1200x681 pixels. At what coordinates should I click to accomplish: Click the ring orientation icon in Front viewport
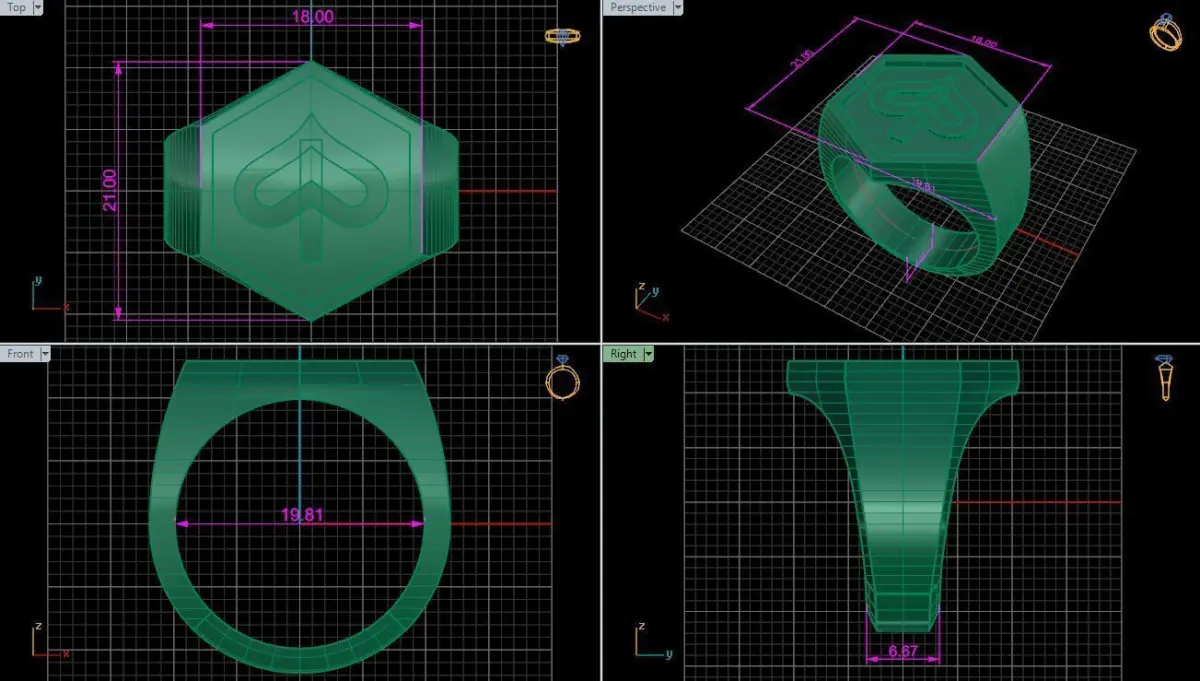tap(561, 378)
